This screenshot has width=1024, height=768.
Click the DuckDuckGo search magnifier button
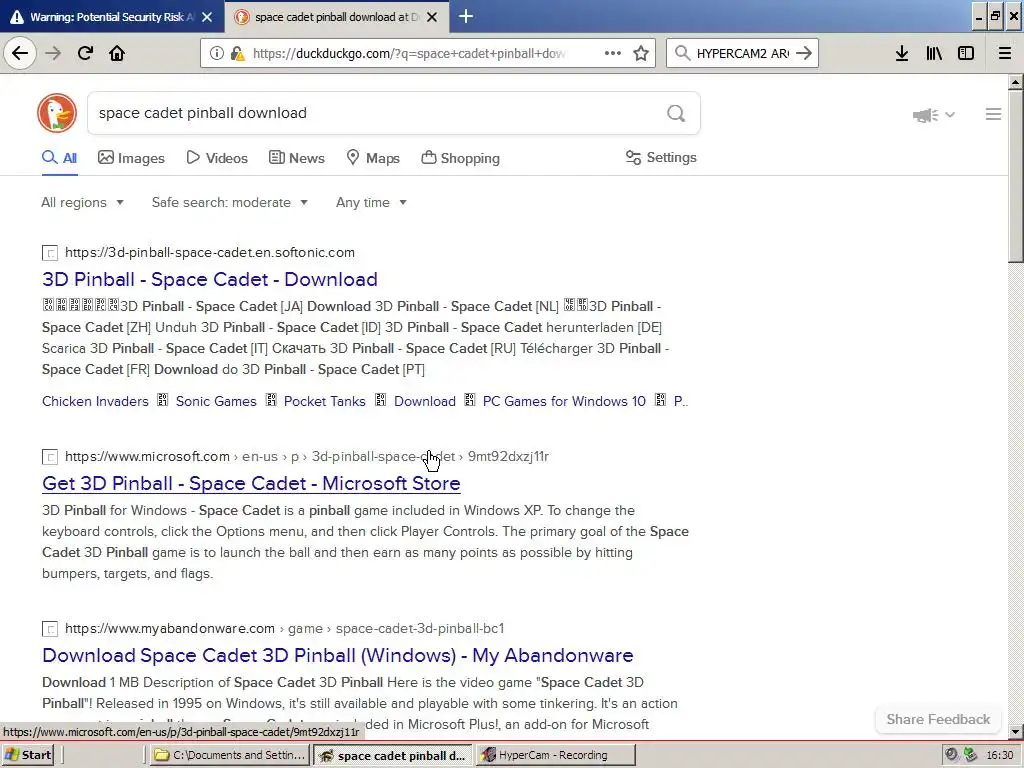[676, 114]
